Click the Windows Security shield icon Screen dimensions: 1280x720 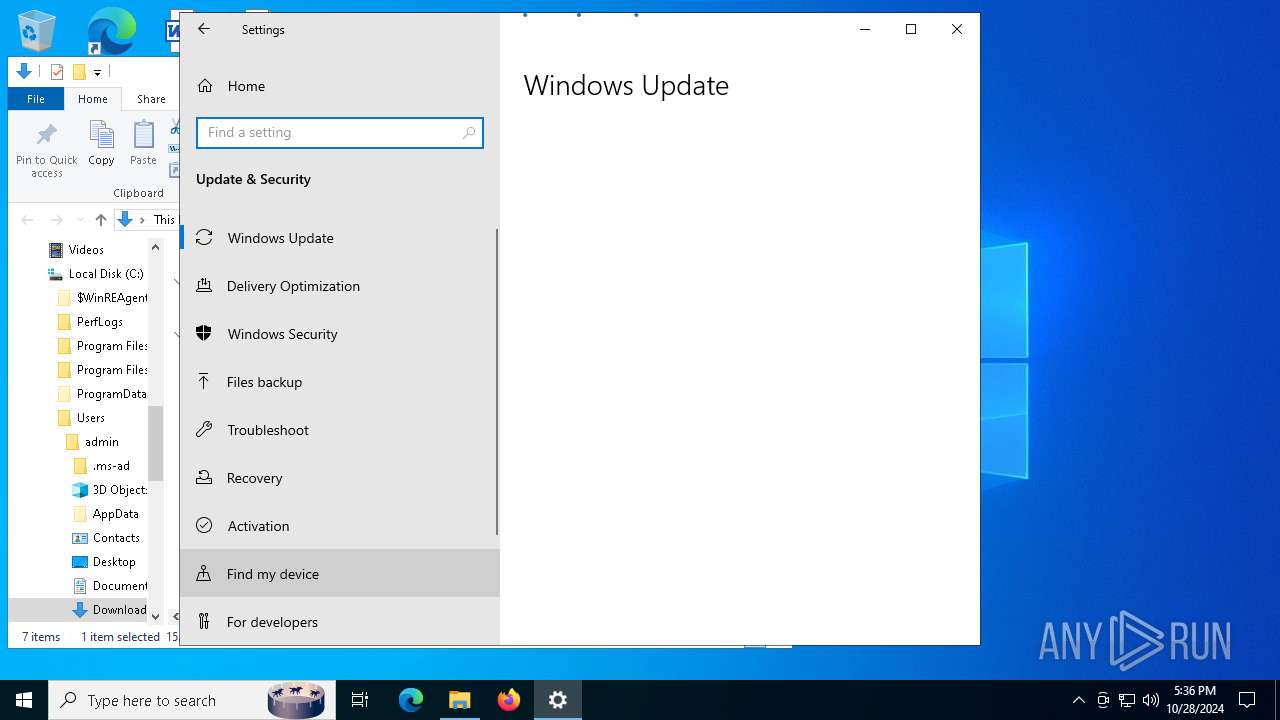tap(204, 334)
